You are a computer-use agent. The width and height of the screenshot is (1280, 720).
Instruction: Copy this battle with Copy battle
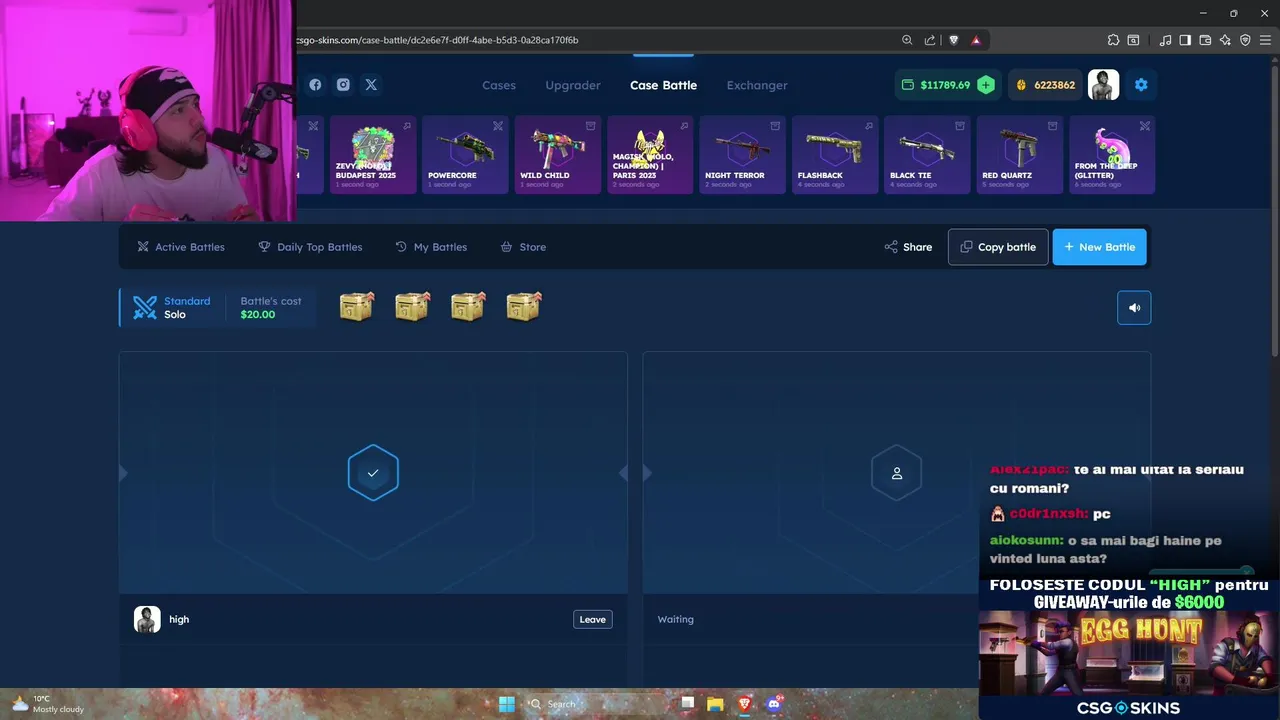998,247
